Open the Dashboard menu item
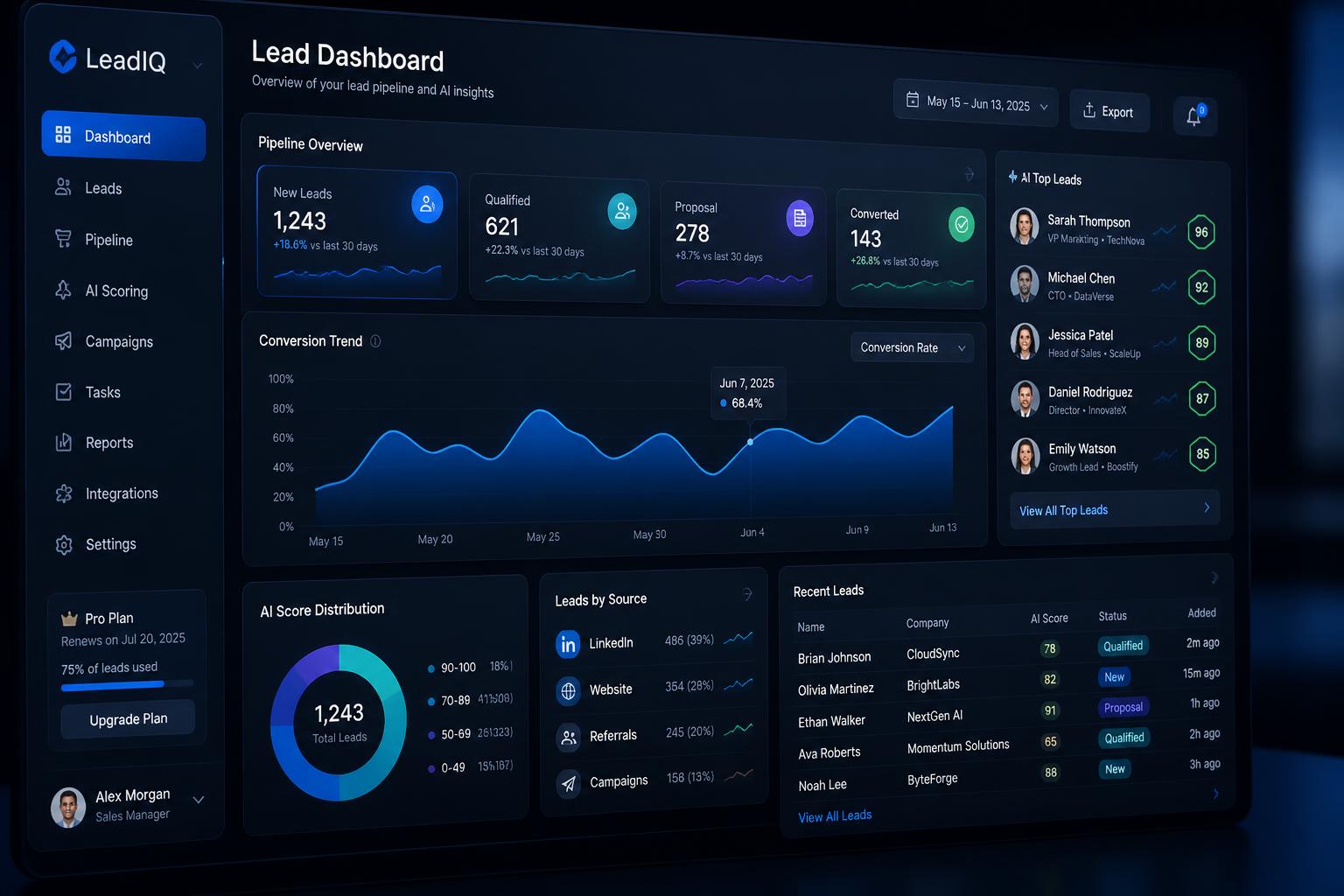Screen dimensions: 1344x896 (123, 136)
